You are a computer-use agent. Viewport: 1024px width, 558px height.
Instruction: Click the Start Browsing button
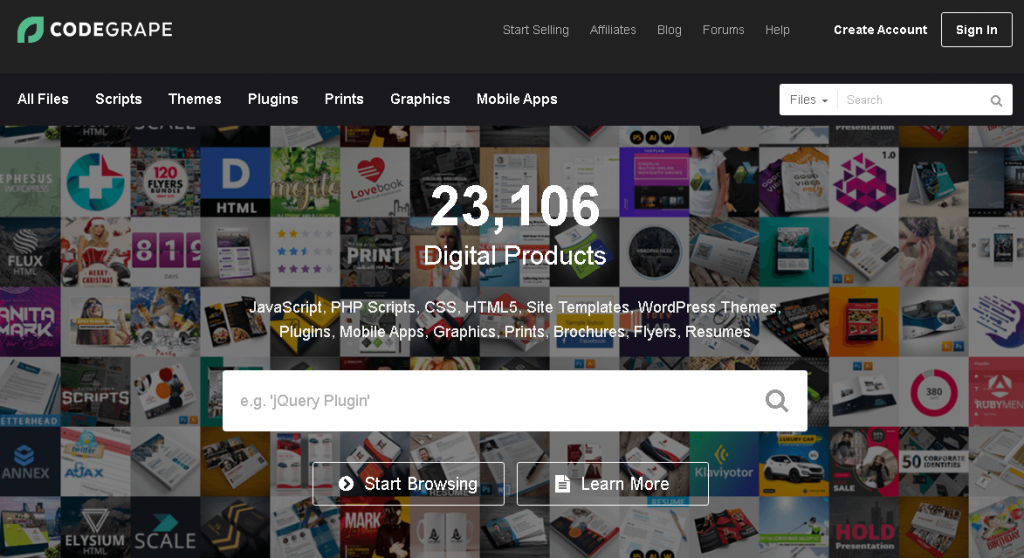tap(408, 484)
